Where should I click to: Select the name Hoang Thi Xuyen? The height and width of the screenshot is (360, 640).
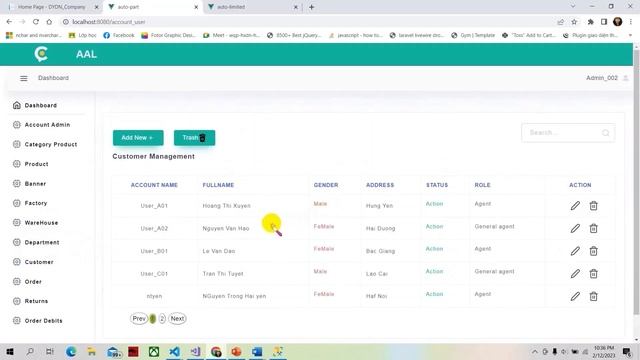[x=227, y=206]
